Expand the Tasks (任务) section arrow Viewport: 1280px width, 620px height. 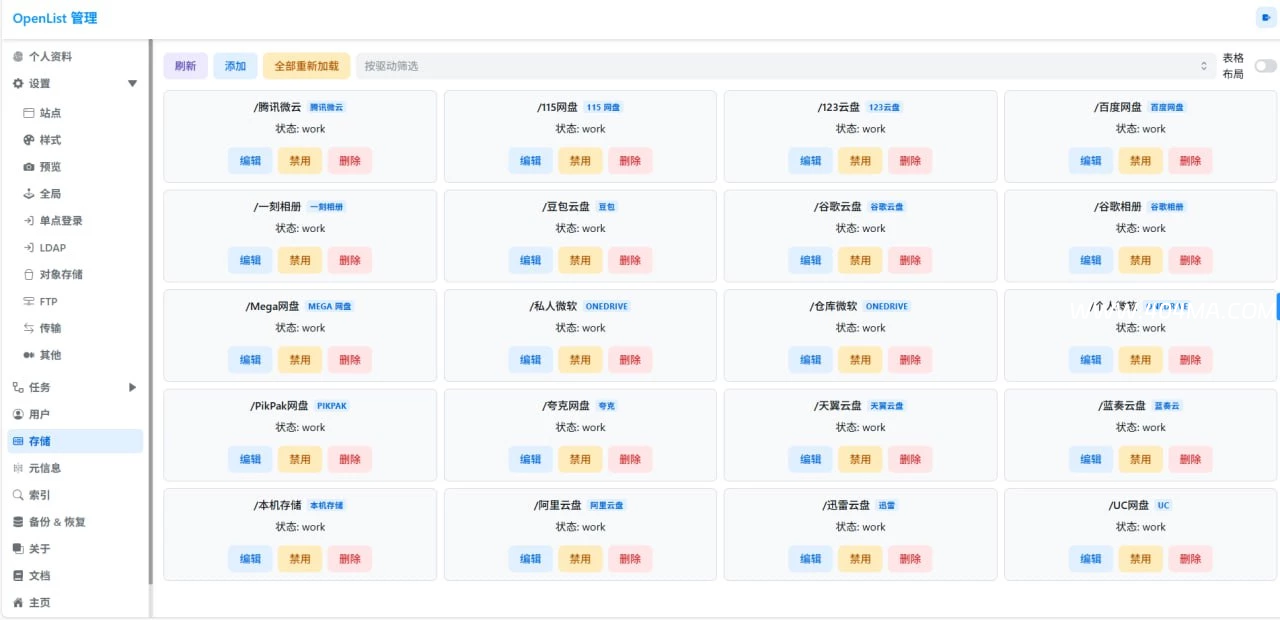pyautogui.click(x=133, y=387)
